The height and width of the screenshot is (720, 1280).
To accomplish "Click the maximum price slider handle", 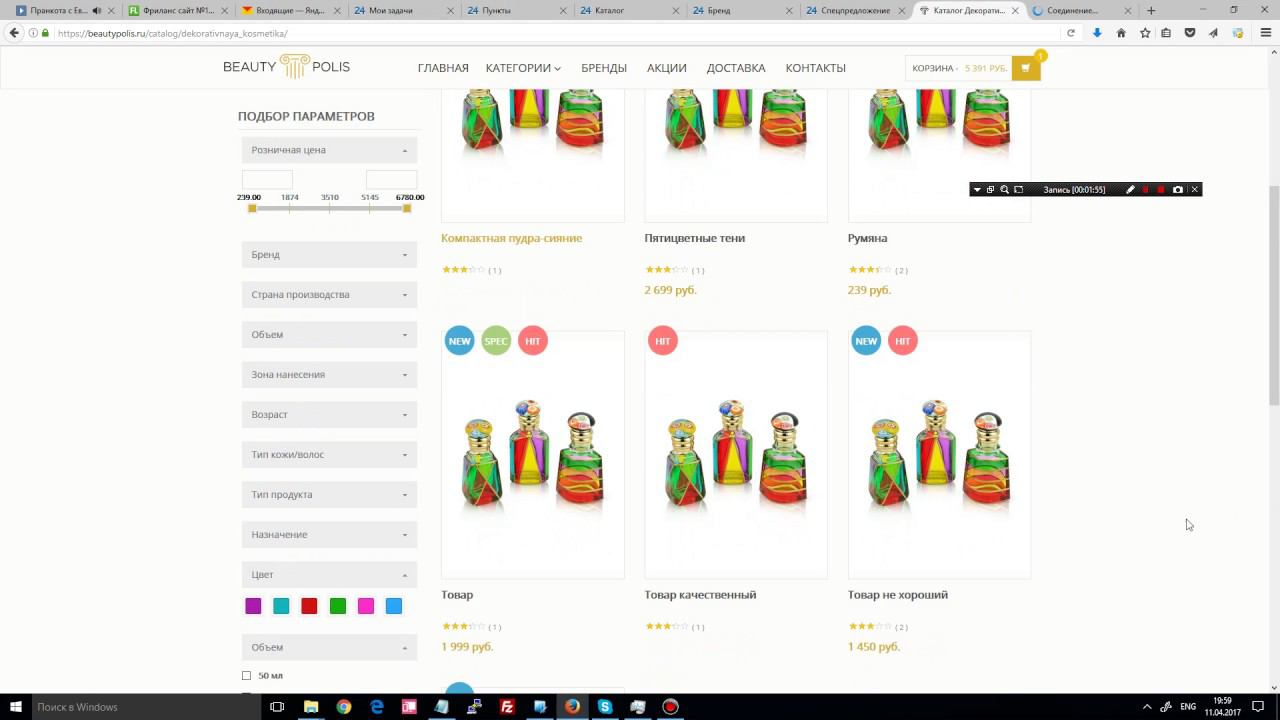I will [407, 208].
